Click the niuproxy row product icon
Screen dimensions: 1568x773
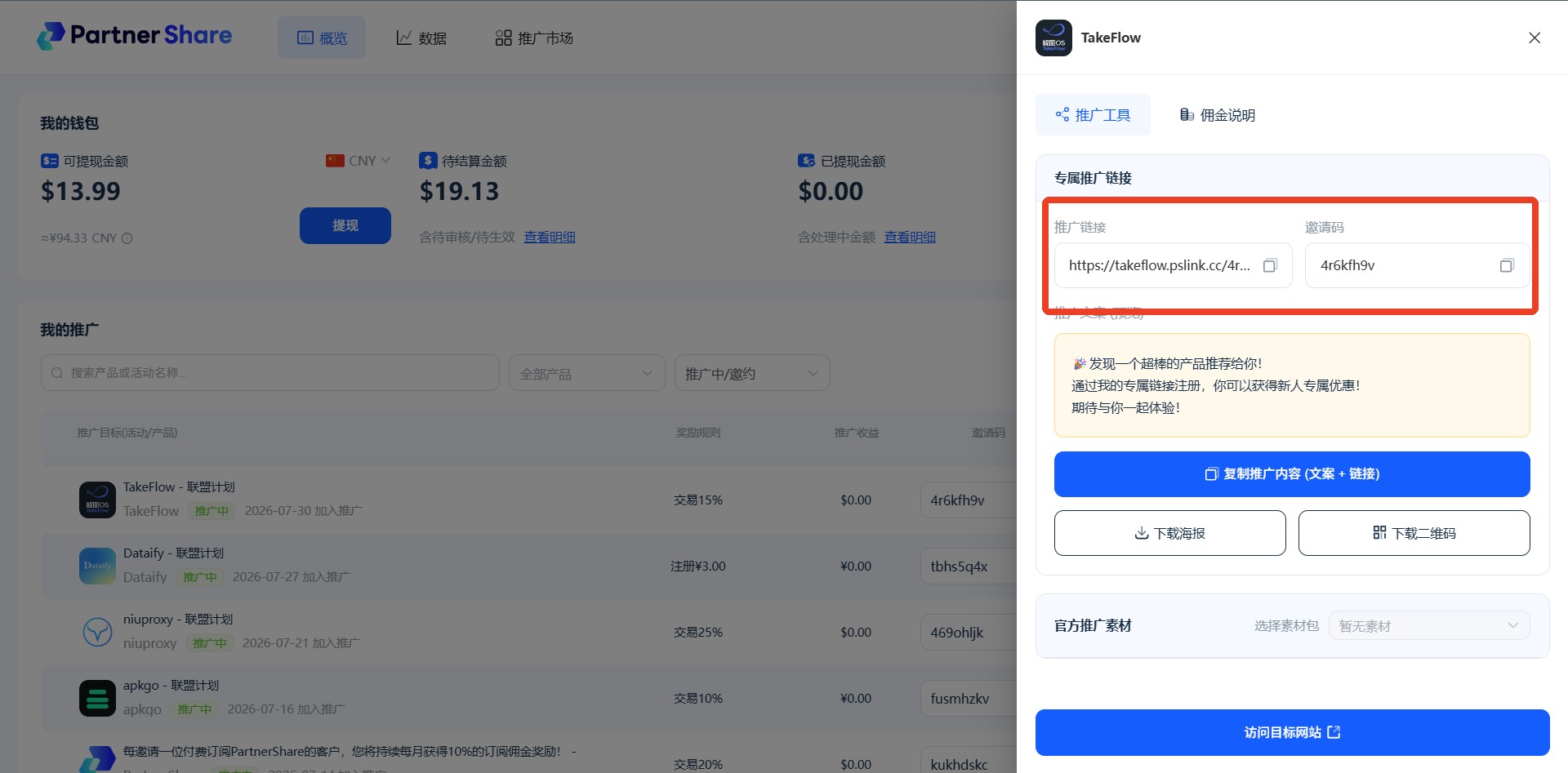[x=97, y=632]
